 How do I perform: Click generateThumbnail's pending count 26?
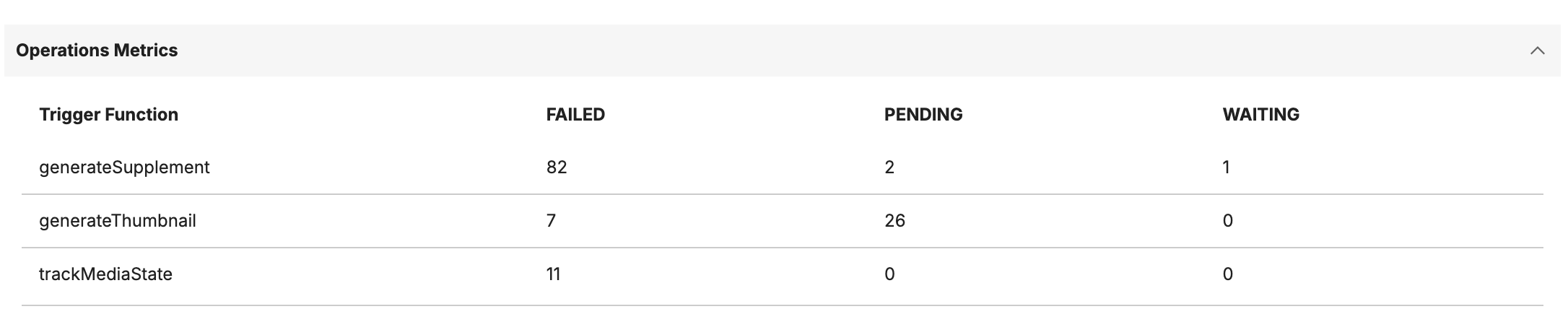tap(894, 221)
